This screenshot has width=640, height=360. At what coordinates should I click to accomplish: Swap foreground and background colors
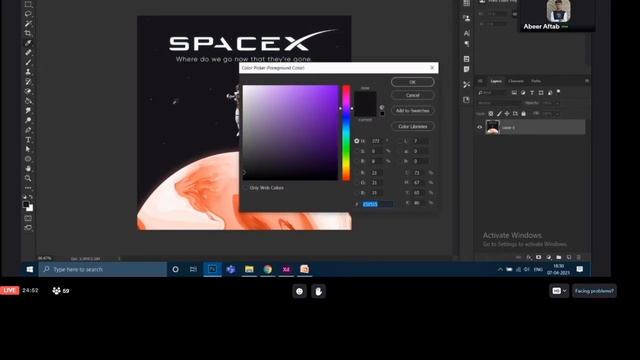click(x=31, y=197)
